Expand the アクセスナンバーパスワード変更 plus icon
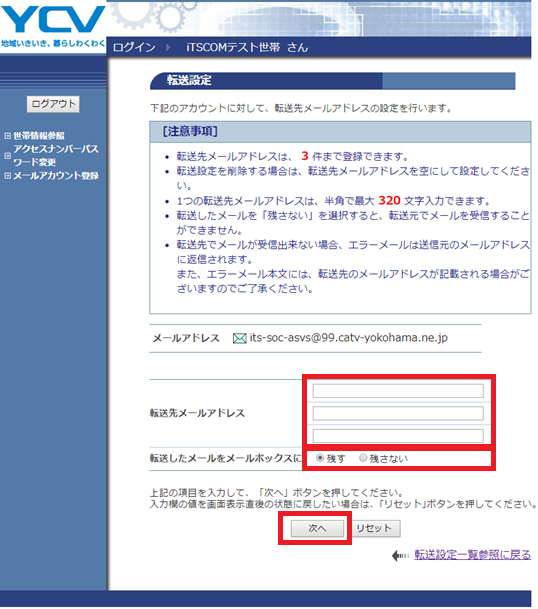538x609 pixels. pos(7,155)
